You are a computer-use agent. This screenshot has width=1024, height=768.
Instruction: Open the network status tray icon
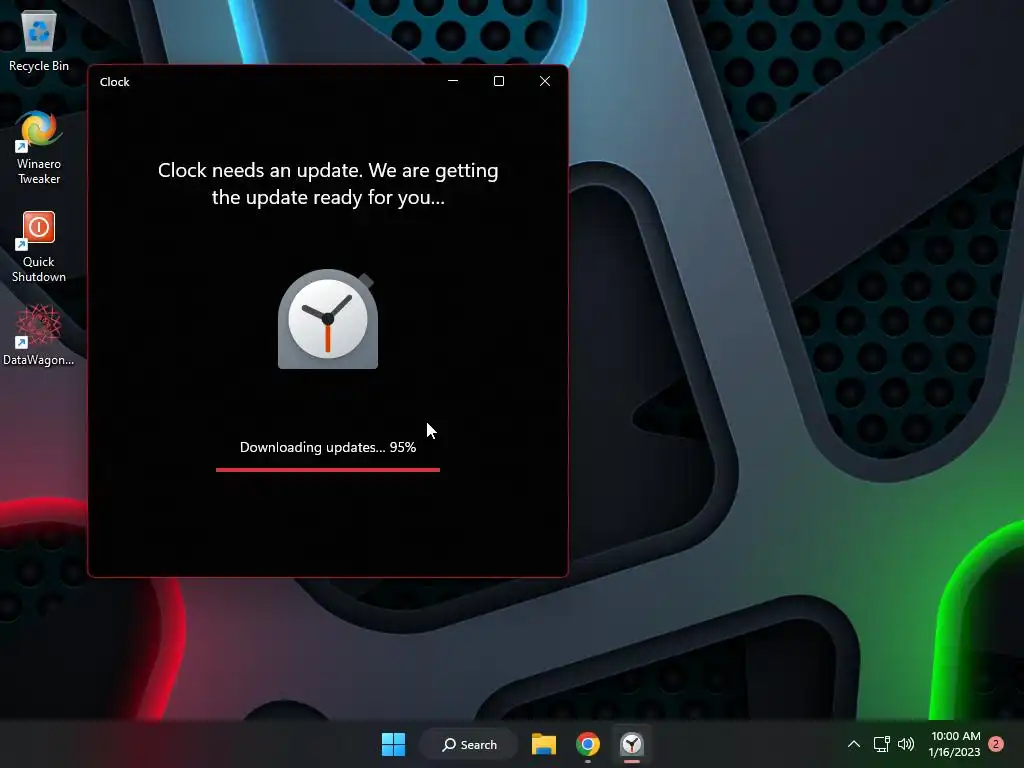(x=881, y=744)
